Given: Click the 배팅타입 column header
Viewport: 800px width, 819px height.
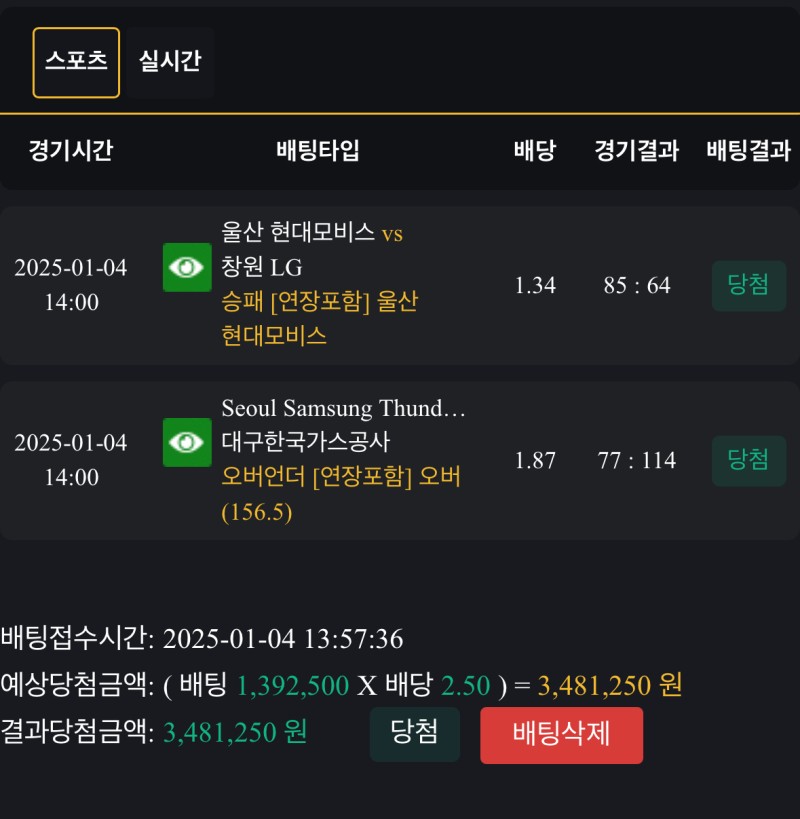Looking at the screenshot, I should (318, 151).
